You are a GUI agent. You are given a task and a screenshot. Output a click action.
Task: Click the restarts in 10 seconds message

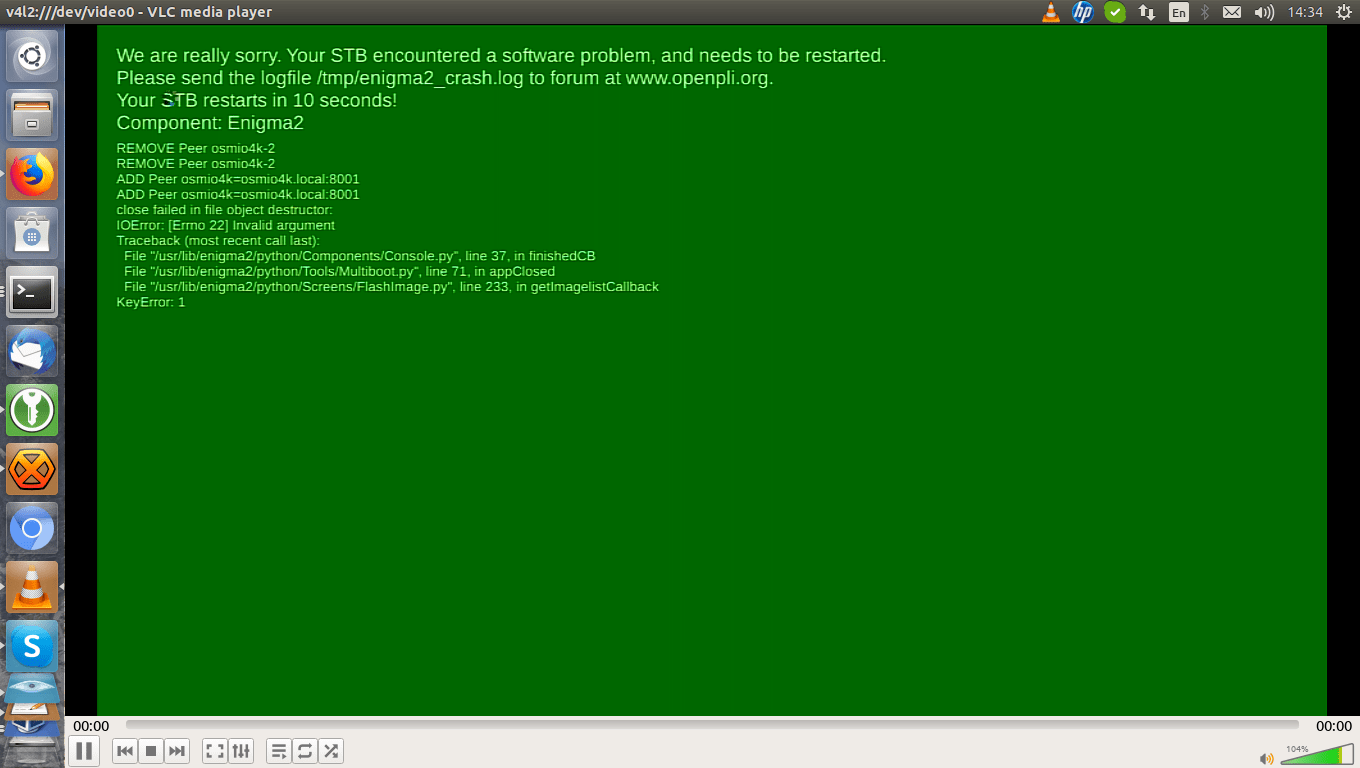[257, 100]
